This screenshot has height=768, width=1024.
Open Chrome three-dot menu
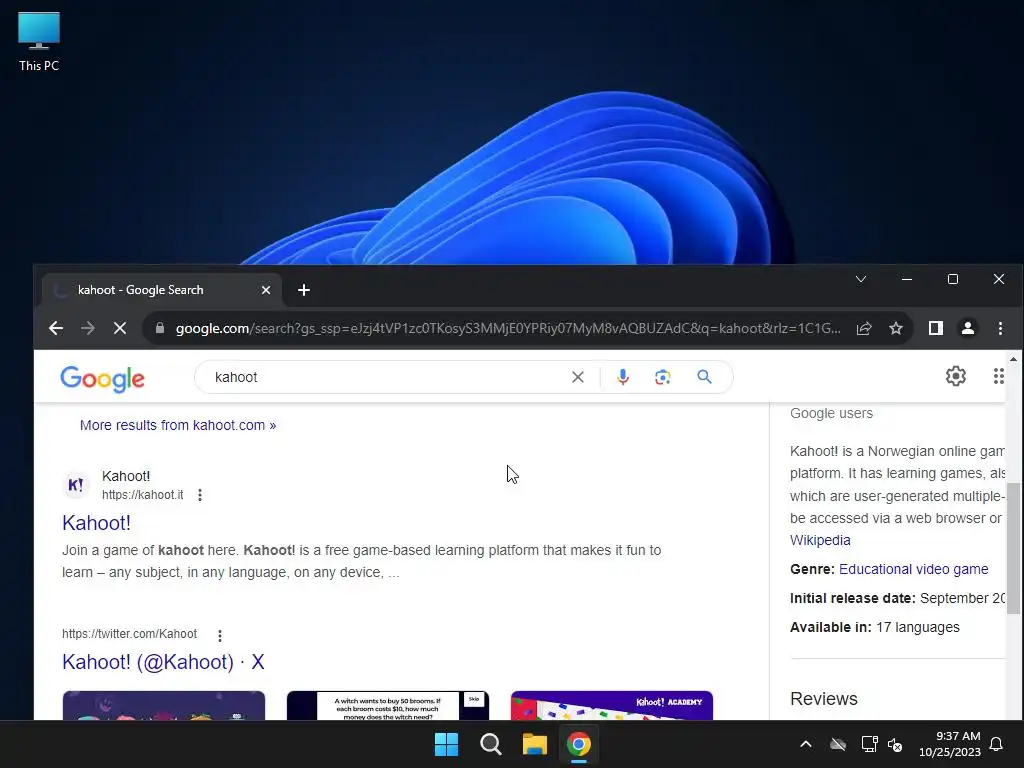(1000, 328)
